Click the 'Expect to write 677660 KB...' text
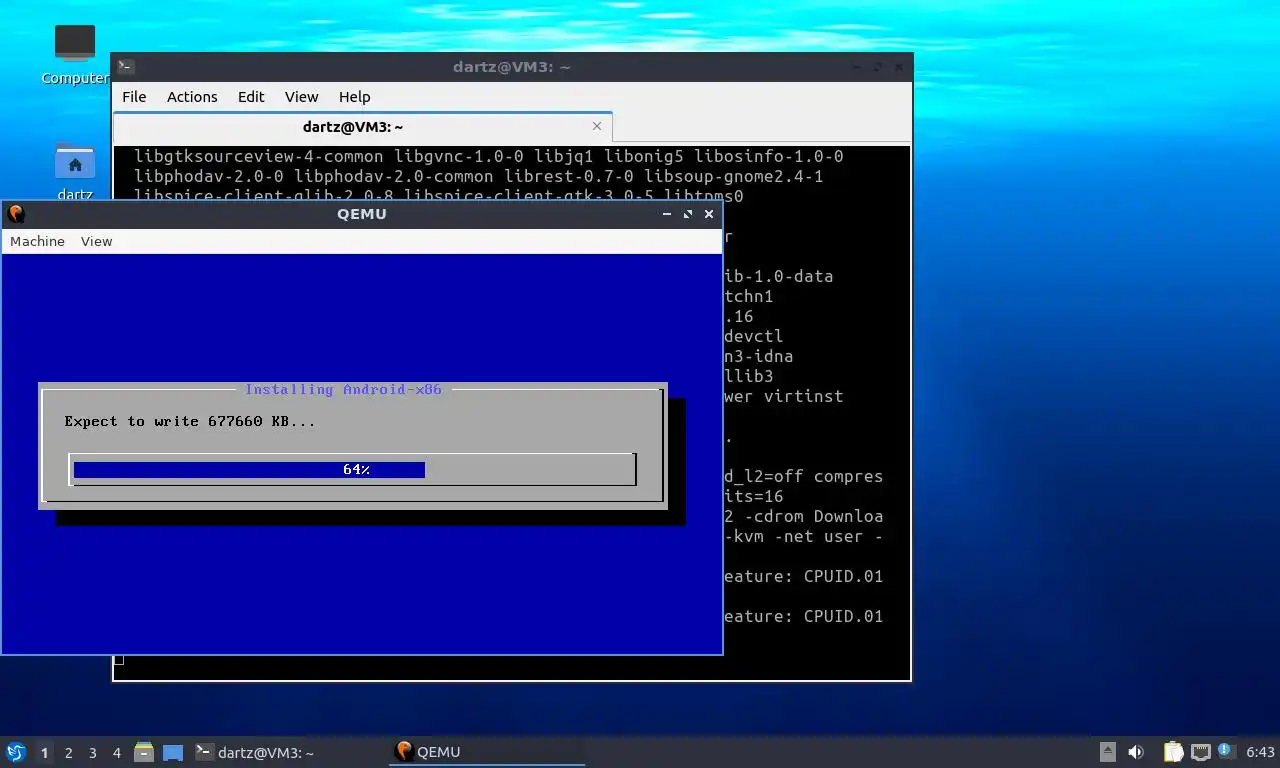The height and width of the screenshot is (768, 1280). 190,421
